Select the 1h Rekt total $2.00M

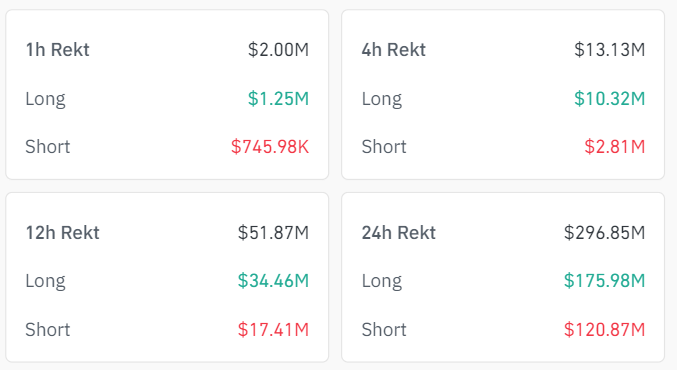click(278, 50)
